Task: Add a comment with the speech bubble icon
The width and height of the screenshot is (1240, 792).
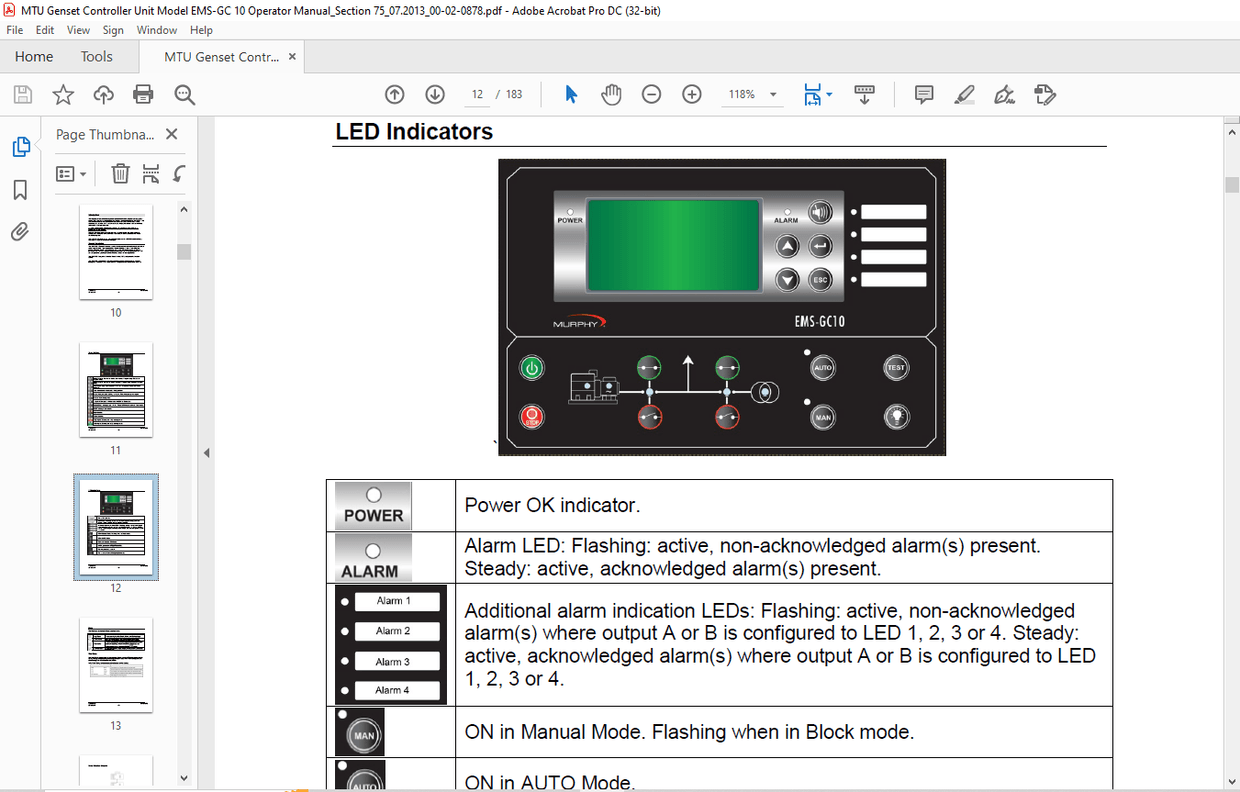Action: (923, 94)
